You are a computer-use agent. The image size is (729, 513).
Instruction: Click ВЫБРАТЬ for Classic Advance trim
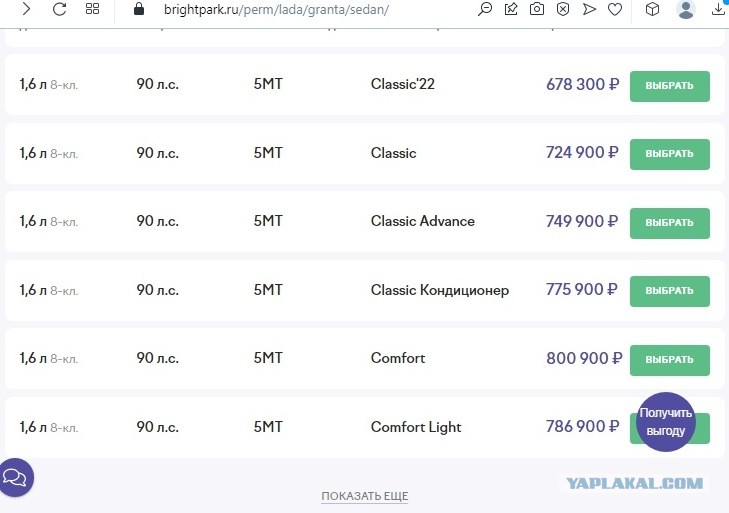coord(669,223)
